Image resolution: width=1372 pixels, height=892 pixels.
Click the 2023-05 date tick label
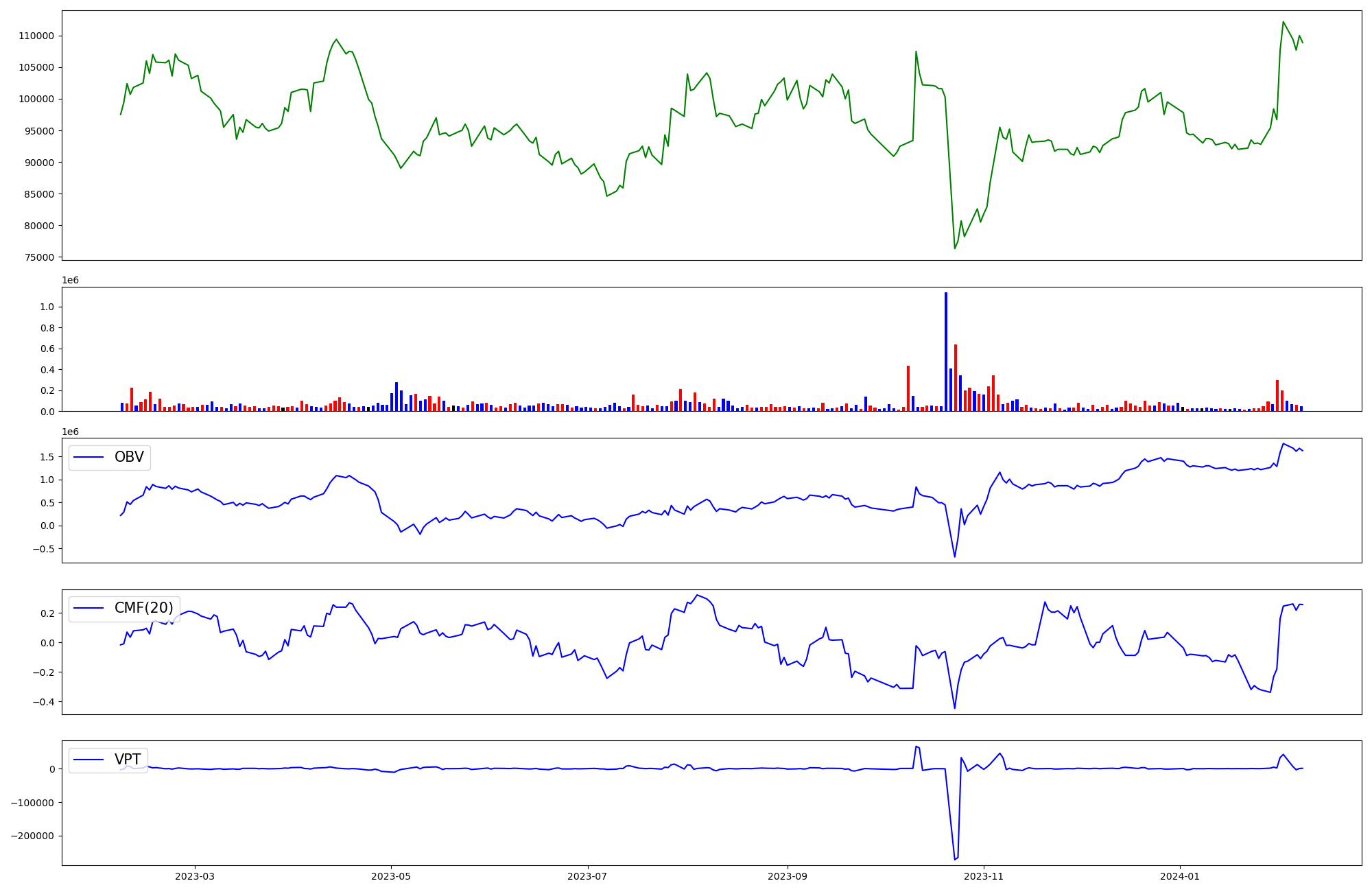click(x=391, y=876)
